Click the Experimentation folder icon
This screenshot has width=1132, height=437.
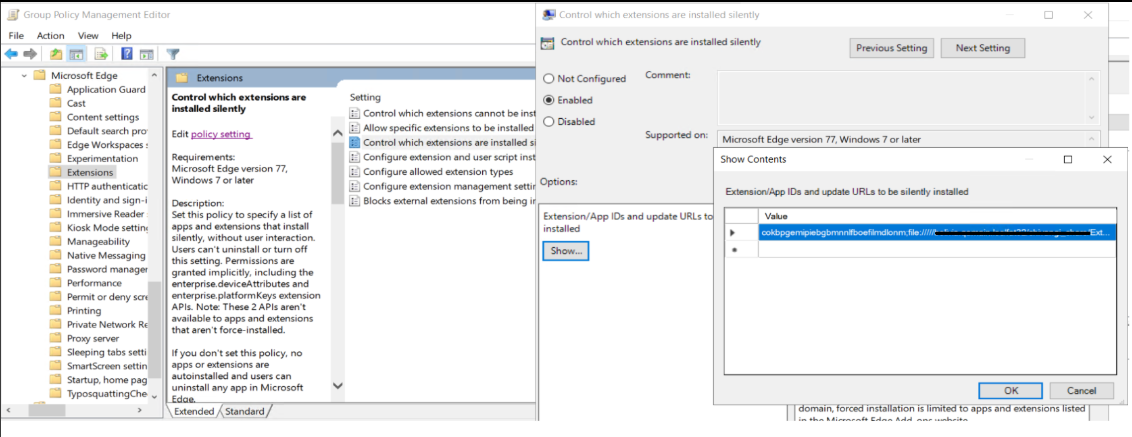(x=55, y=158)
